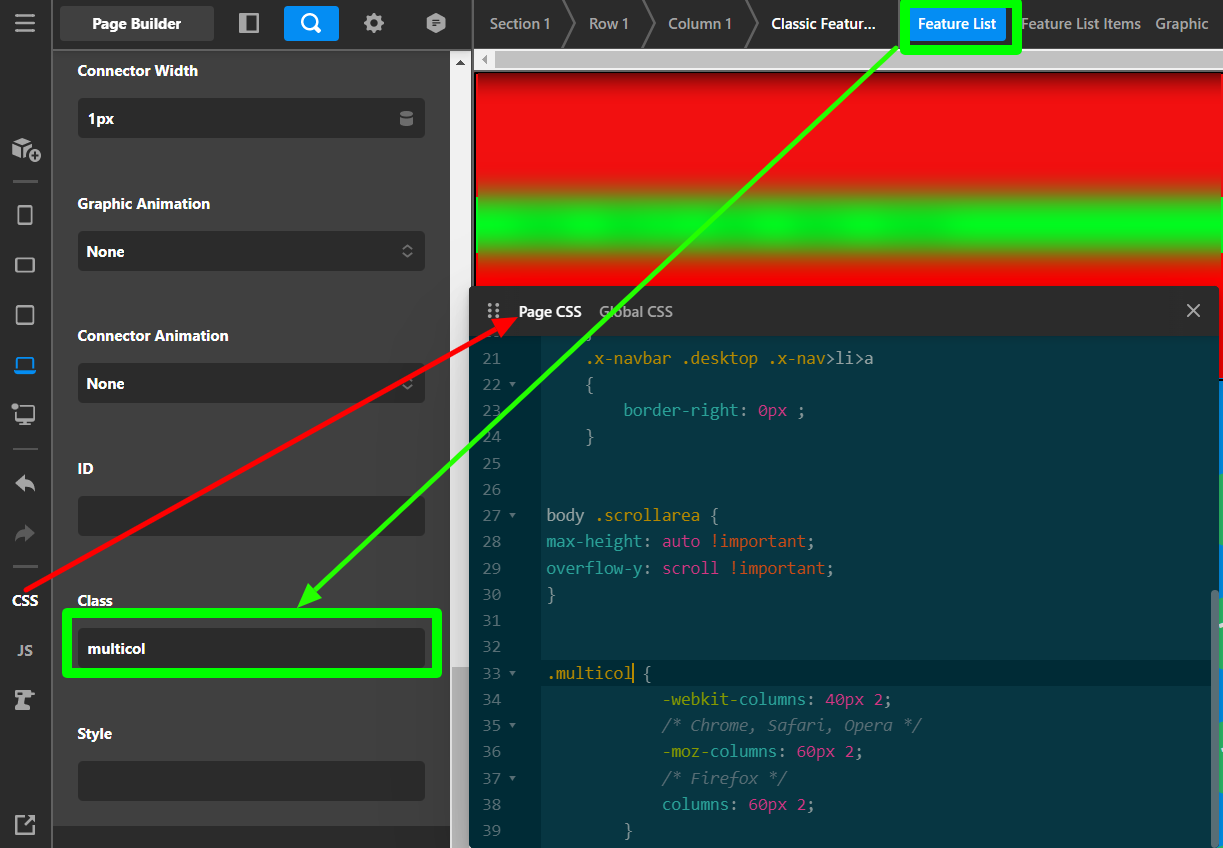Open the JS editor from sidebar

tap(25, 651)
